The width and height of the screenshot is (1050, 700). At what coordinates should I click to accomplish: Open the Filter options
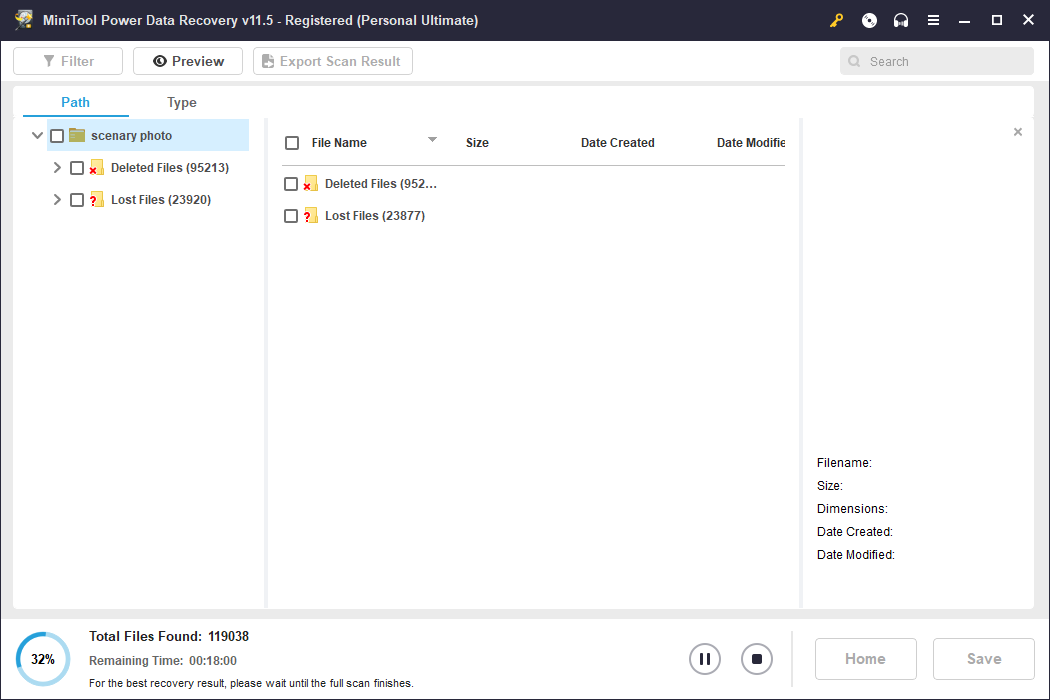(68, 61)
